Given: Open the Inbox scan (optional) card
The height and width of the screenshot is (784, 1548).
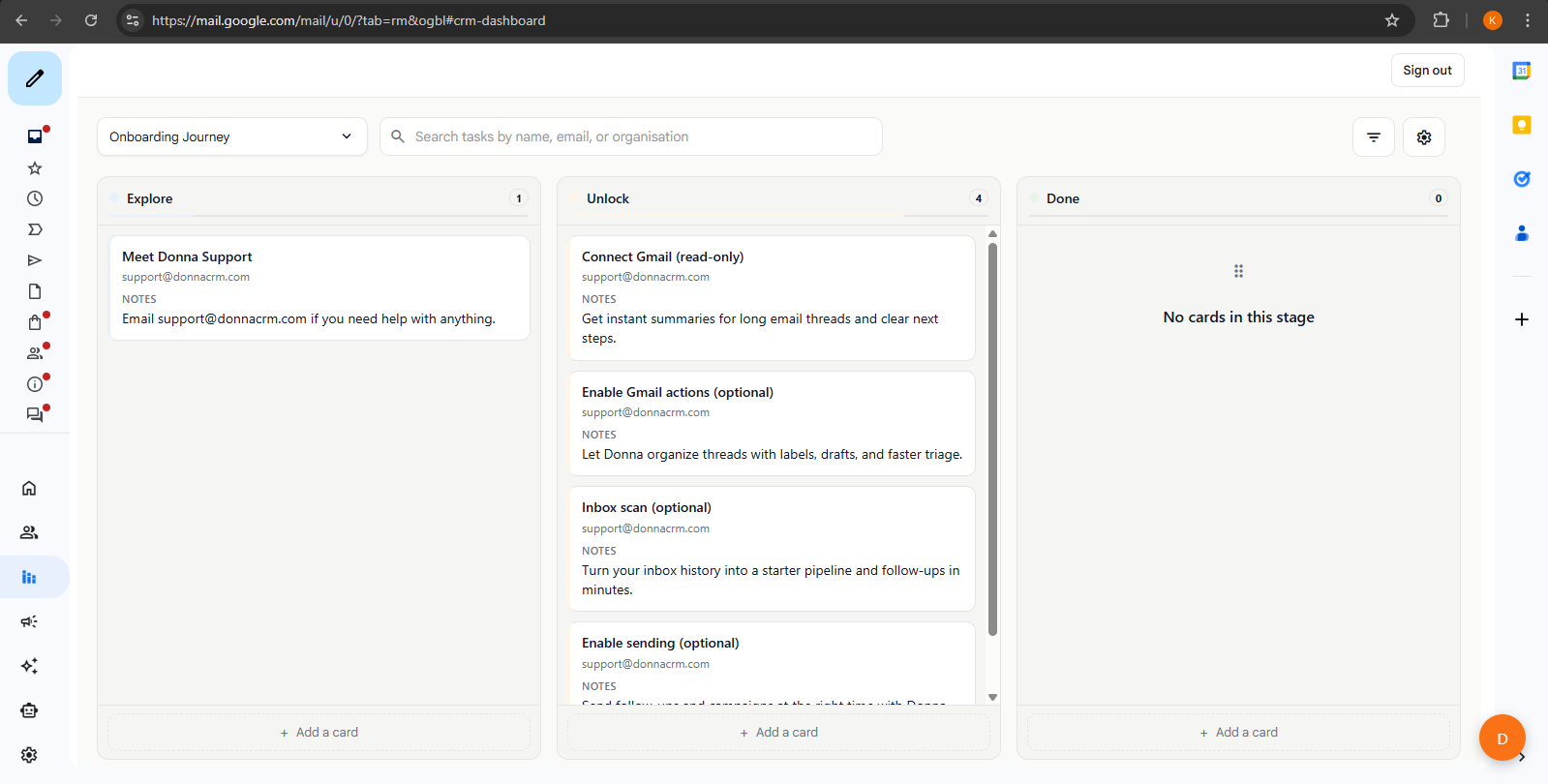Looking at the screenshot, I should coord(773,549).
